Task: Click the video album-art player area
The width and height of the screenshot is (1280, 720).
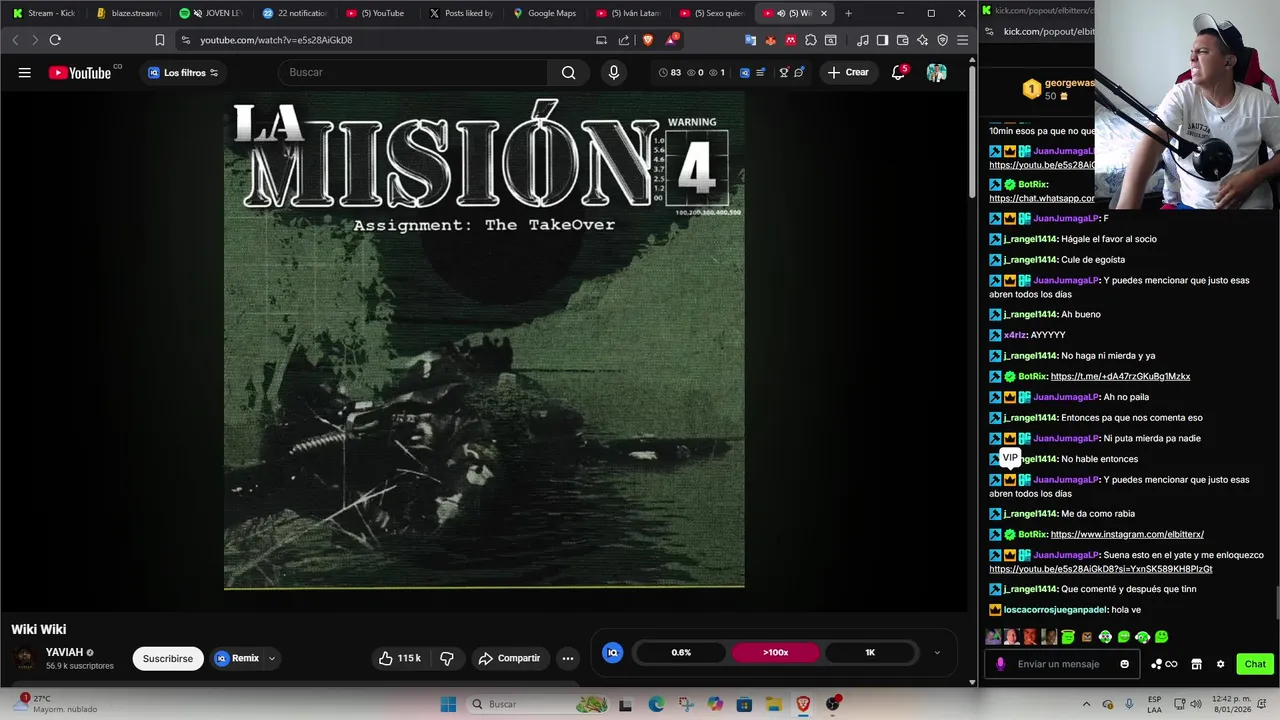Action: point(484,340)
